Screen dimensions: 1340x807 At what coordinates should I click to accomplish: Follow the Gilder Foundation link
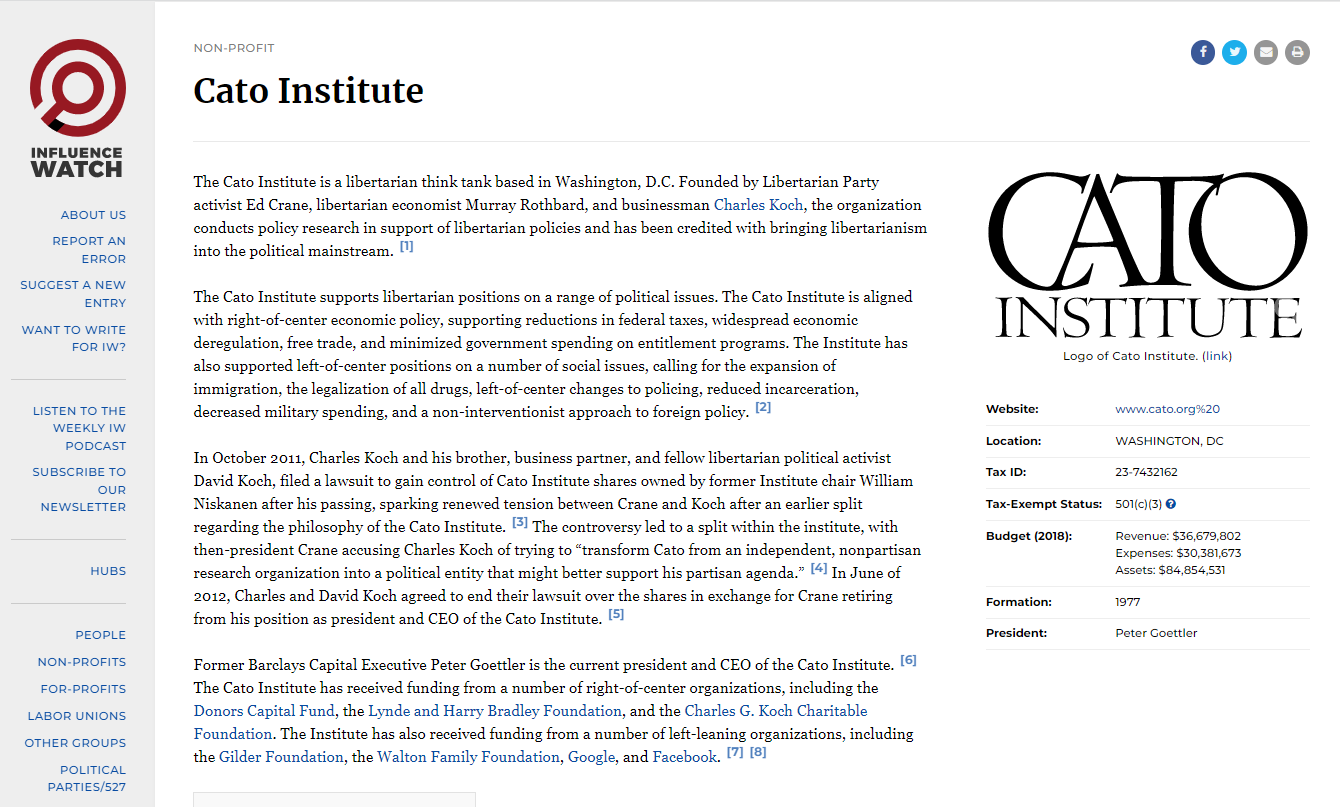pos(281,757)
